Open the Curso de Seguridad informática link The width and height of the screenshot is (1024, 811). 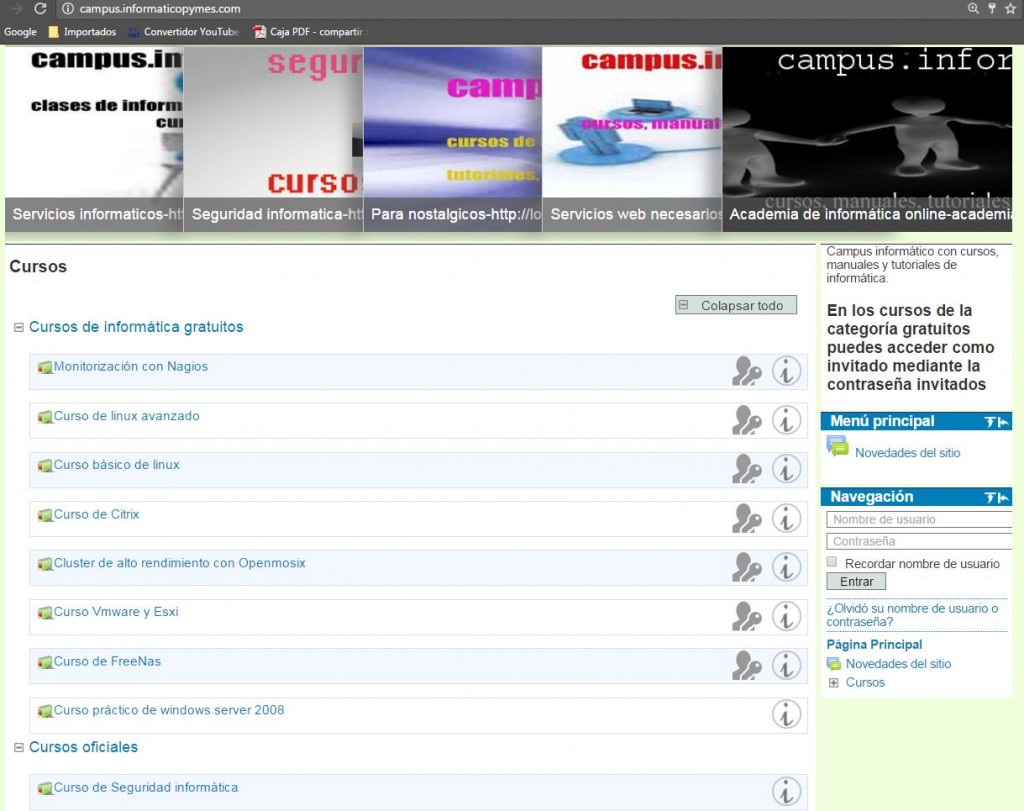(146, 787)
